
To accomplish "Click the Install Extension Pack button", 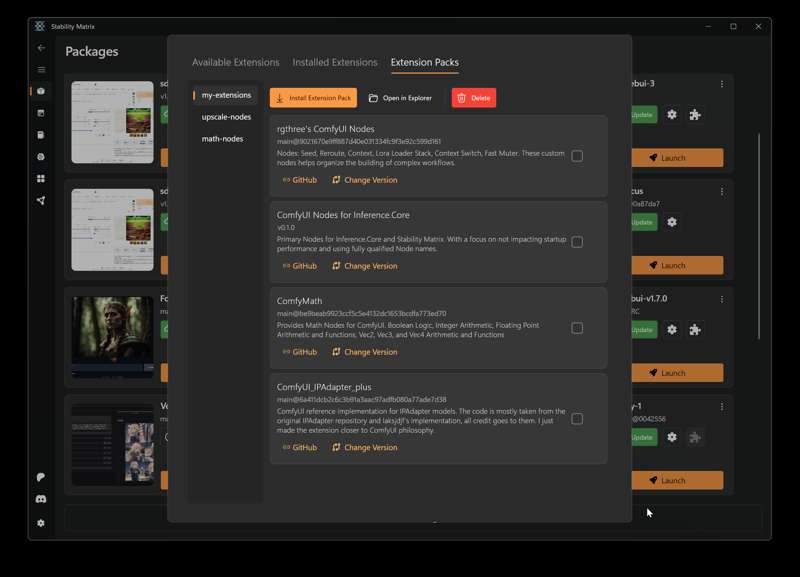I will (x=313, y=98).
